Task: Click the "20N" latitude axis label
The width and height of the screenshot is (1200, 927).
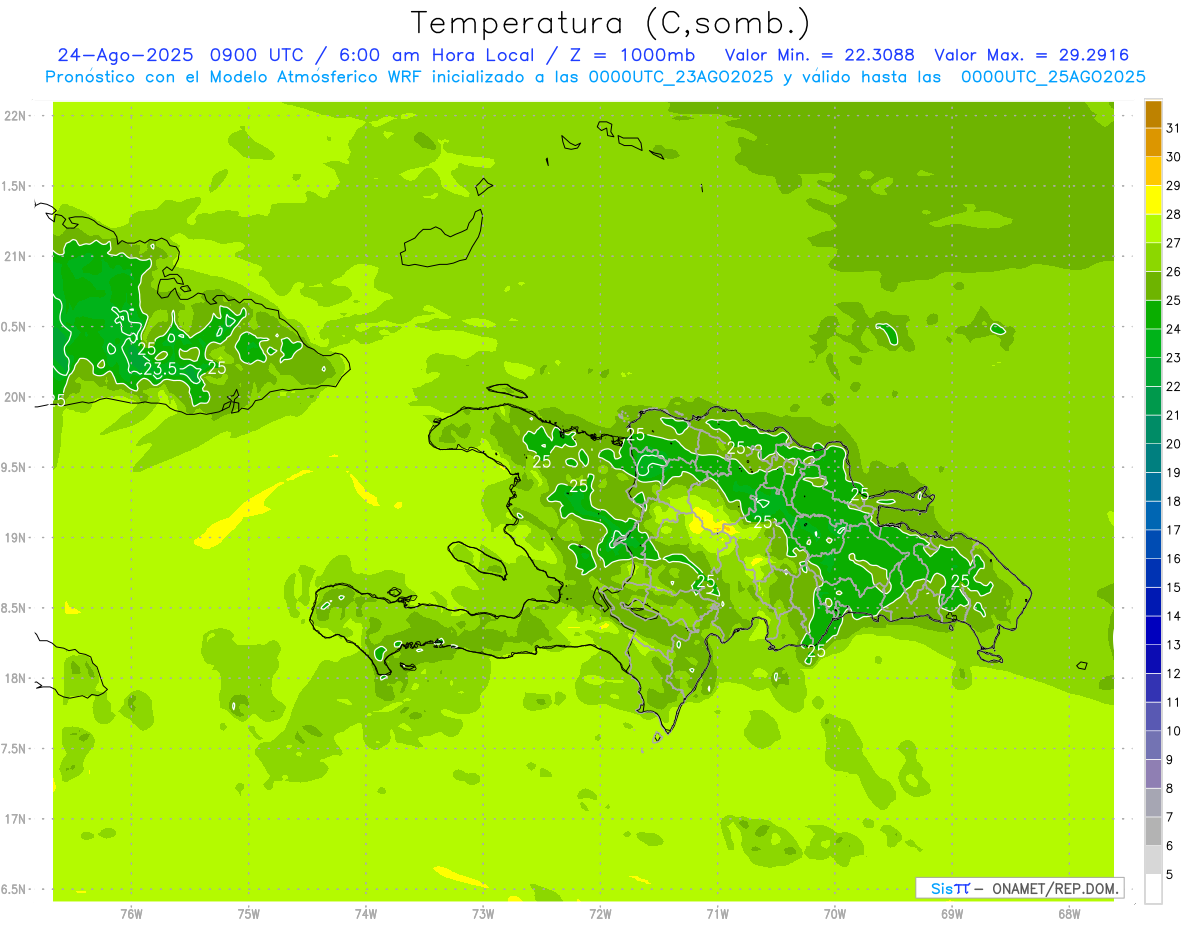Action: (x=14, y=397)
